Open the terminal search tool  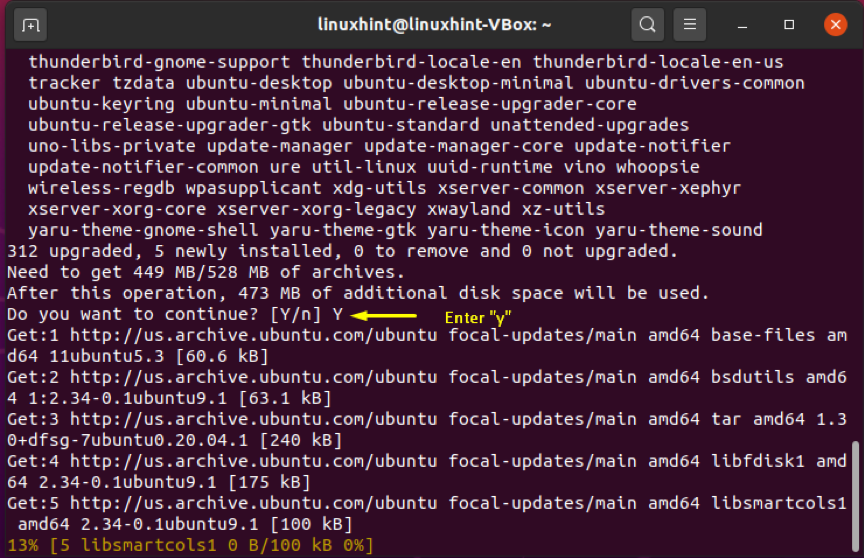tap(647, 25)
